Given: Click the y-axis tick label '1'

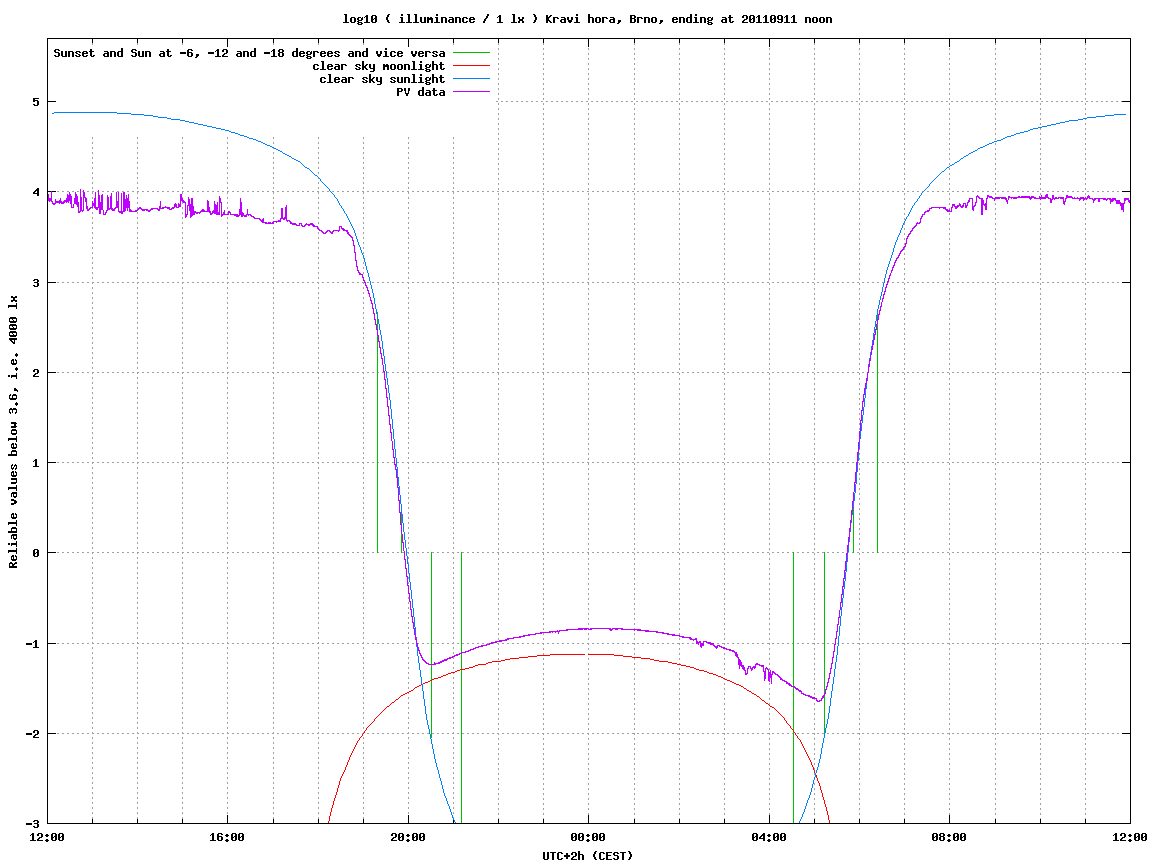Looking at the screenshot, I should (36, 463).
